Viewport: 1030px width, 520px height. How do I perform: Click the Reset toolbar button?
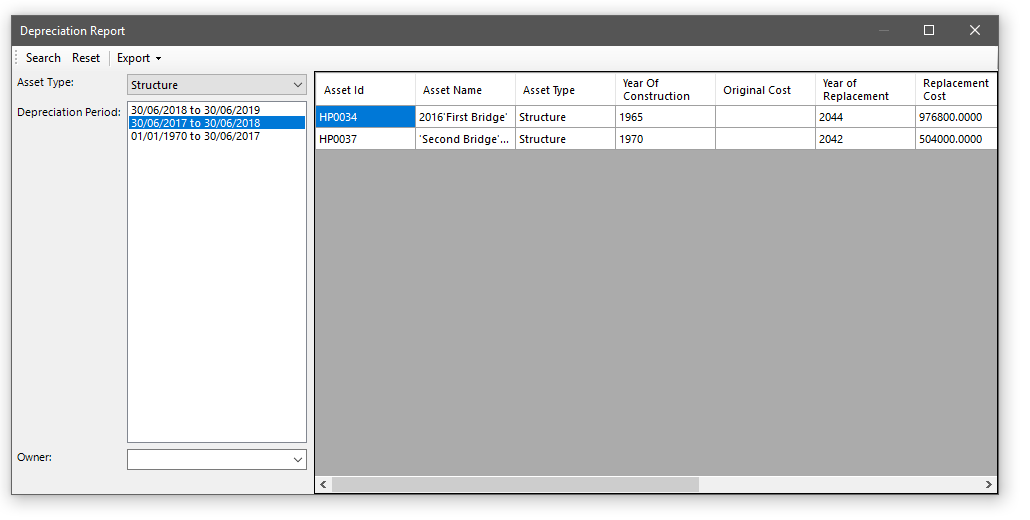click(86, 58)
